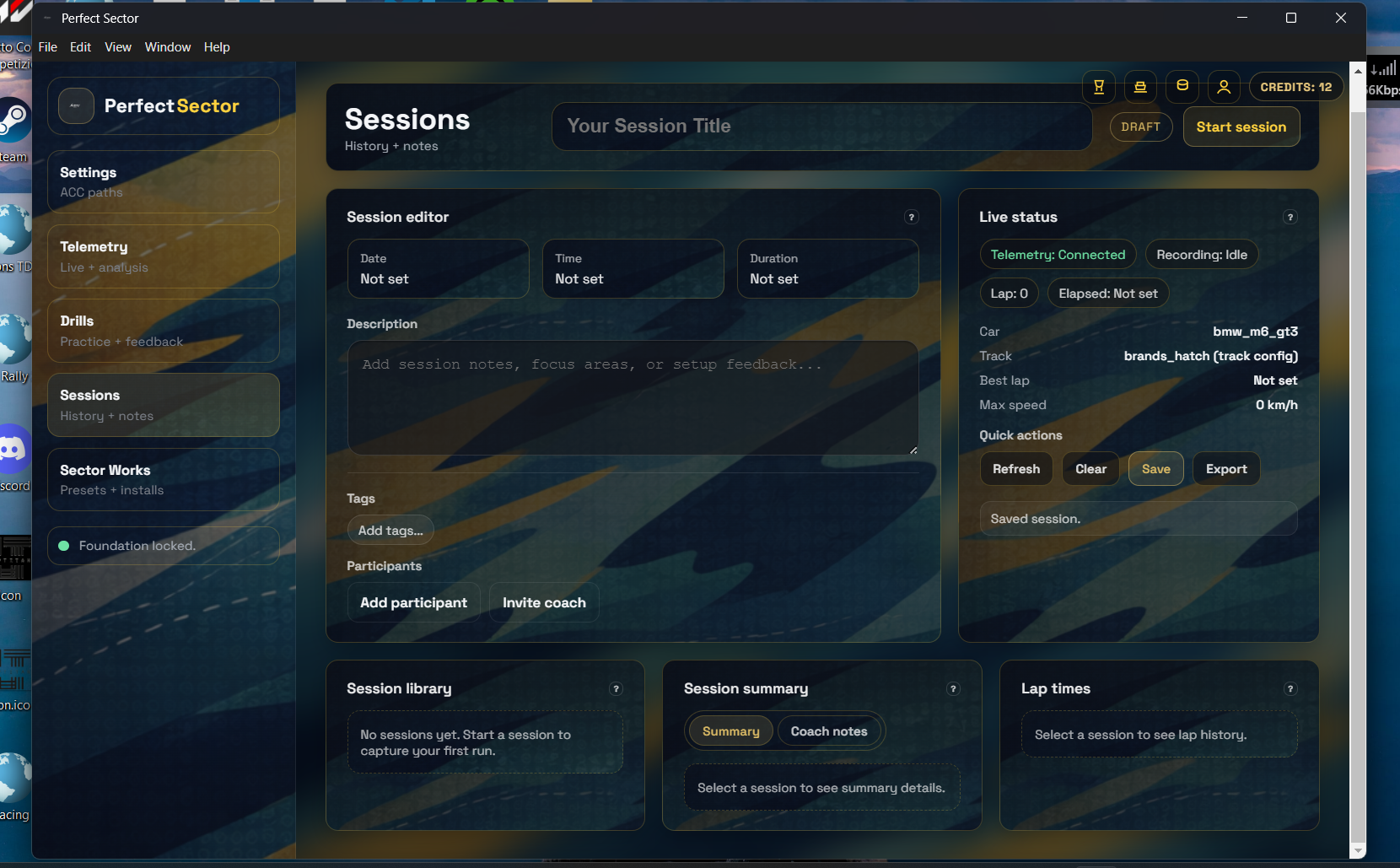Open the Edit menu
1400x868 pixels.
[80, 47]
